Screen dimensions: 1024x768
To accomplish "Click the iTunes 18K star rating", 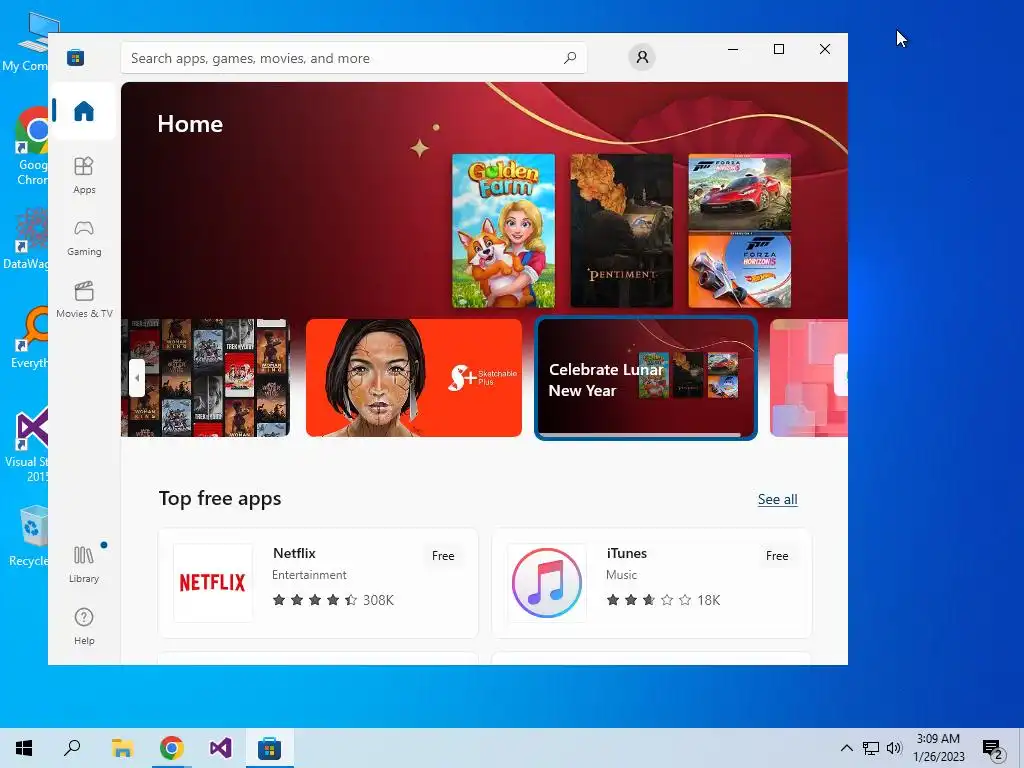I will [663, 600].
